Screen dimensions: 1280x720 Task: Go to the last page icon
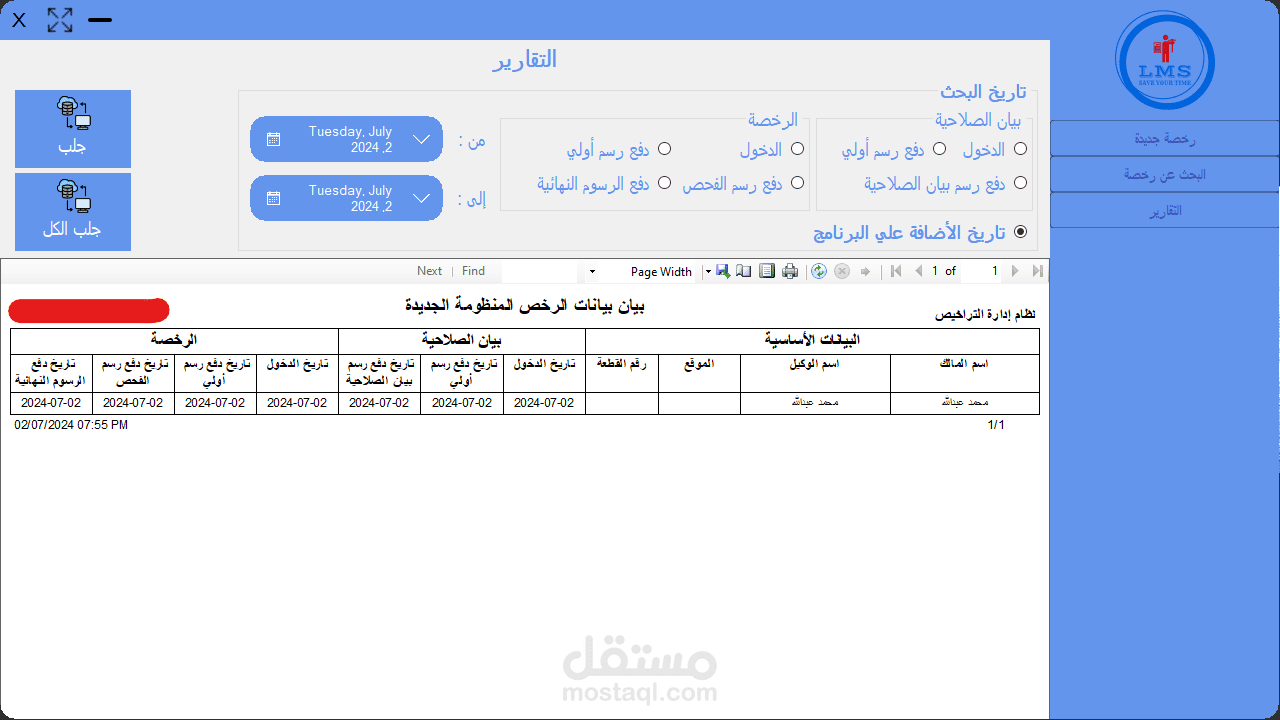coord(1038,271)
